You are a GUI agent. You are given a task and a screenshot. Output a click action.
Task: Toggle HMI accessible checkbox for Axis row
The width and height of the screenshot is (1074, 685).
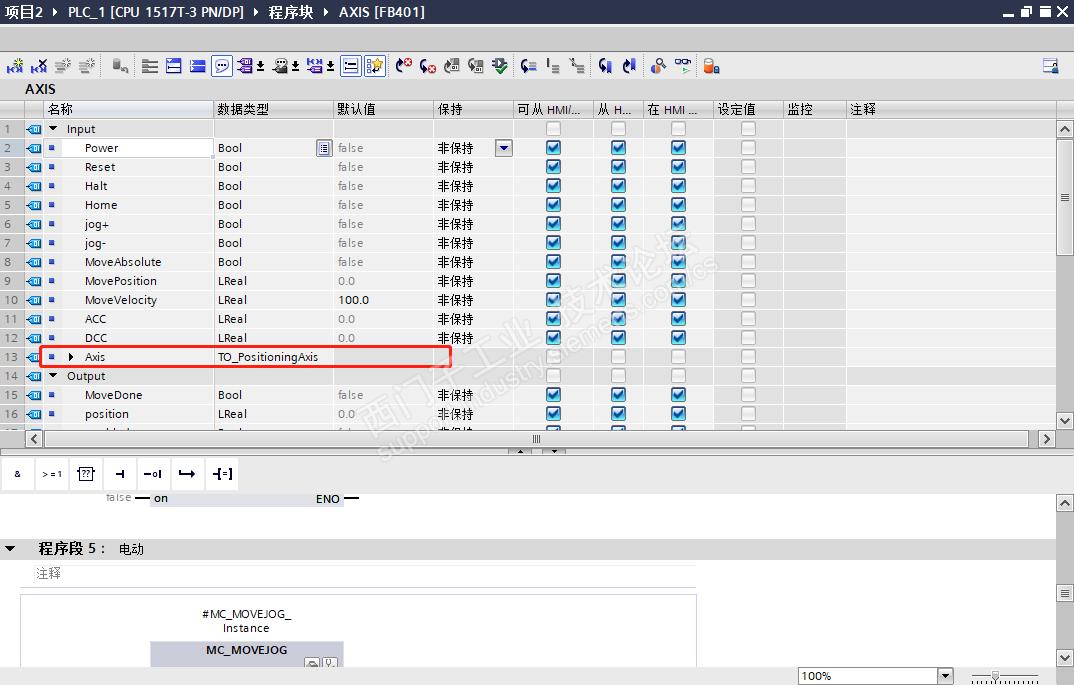tap(553, 357)
